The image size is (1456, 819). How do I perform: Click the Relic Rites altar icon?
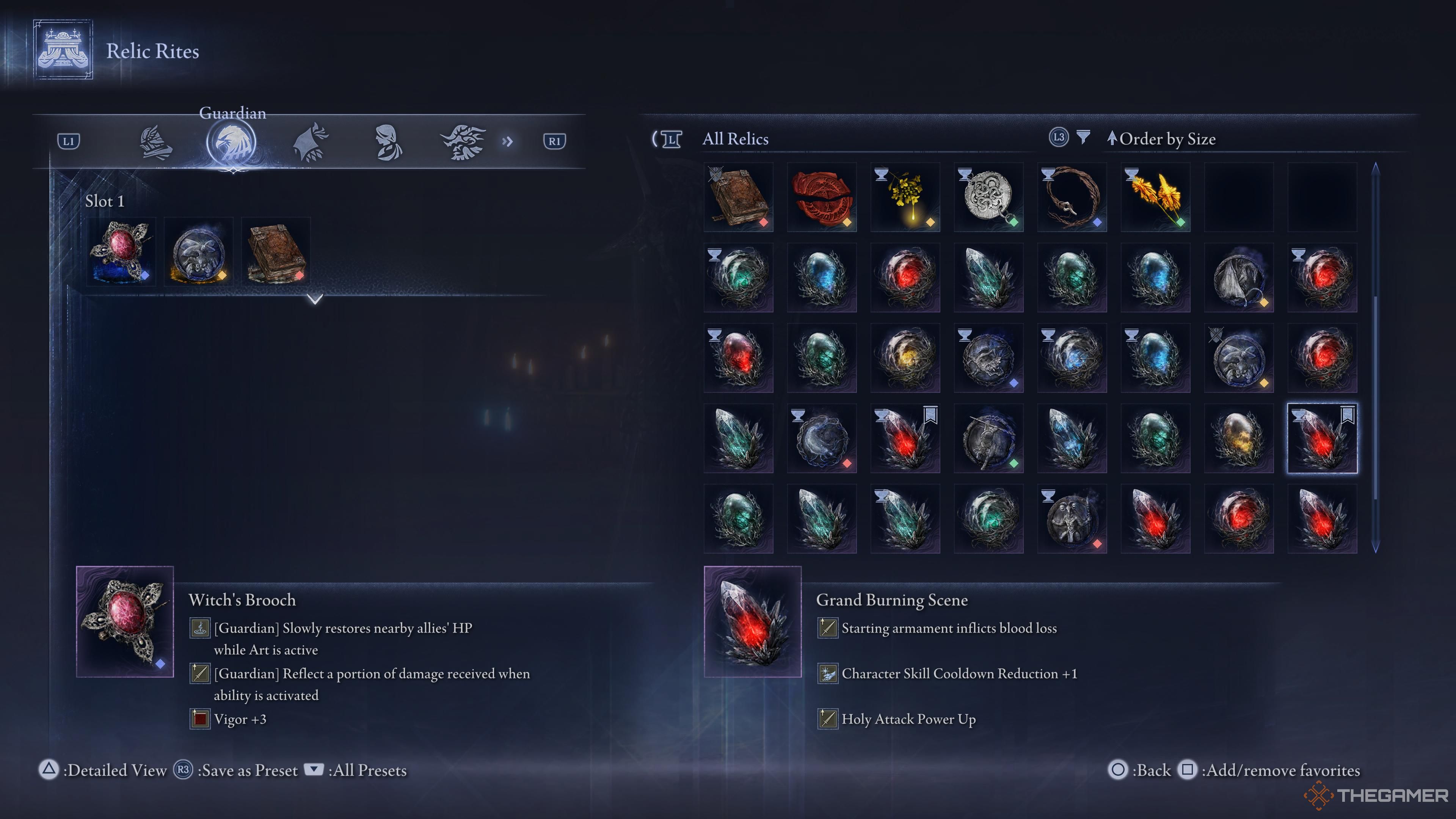pos(63,50)
